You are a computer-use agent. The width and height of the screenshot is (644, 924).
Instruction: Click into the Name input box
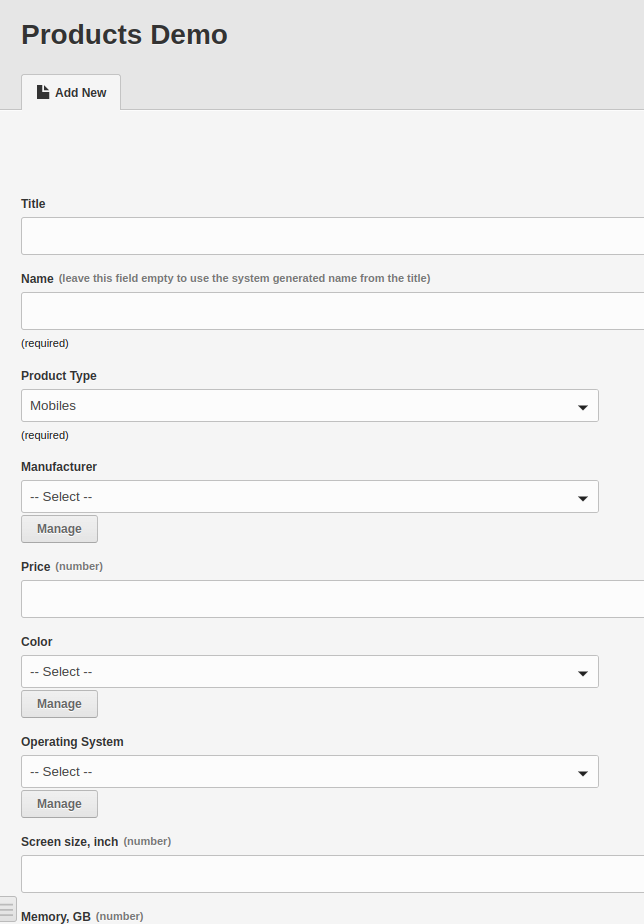click(332, 311)
